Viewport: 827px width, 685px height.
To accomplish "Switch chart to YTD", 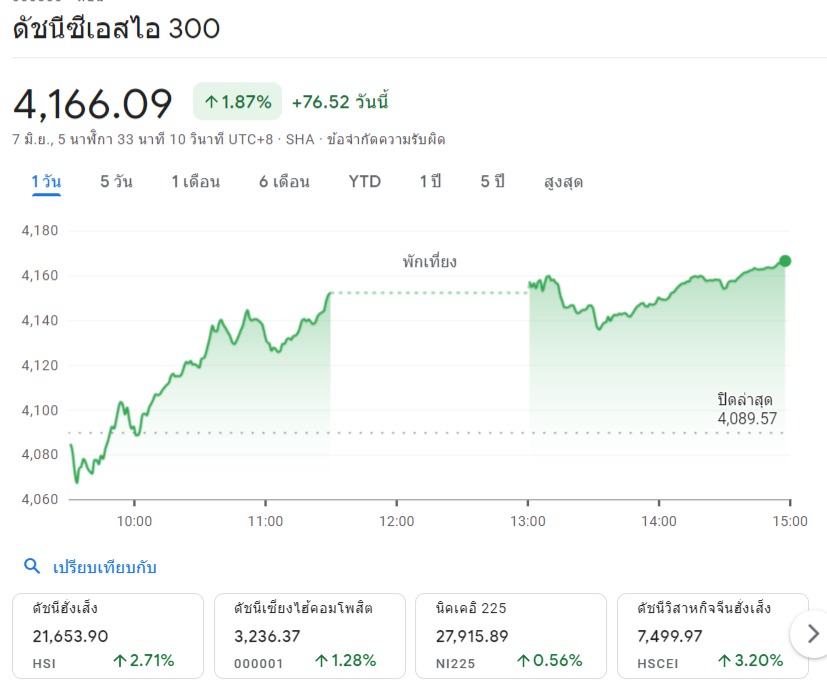I will click(x=364, y=181).
